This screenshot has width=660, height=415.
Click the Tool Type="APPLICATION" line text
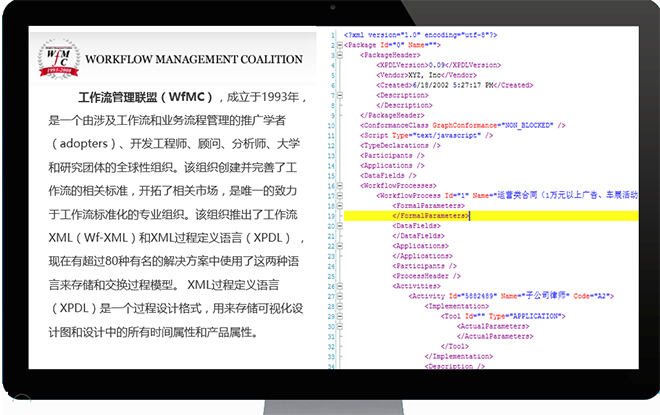click(503, 316)
